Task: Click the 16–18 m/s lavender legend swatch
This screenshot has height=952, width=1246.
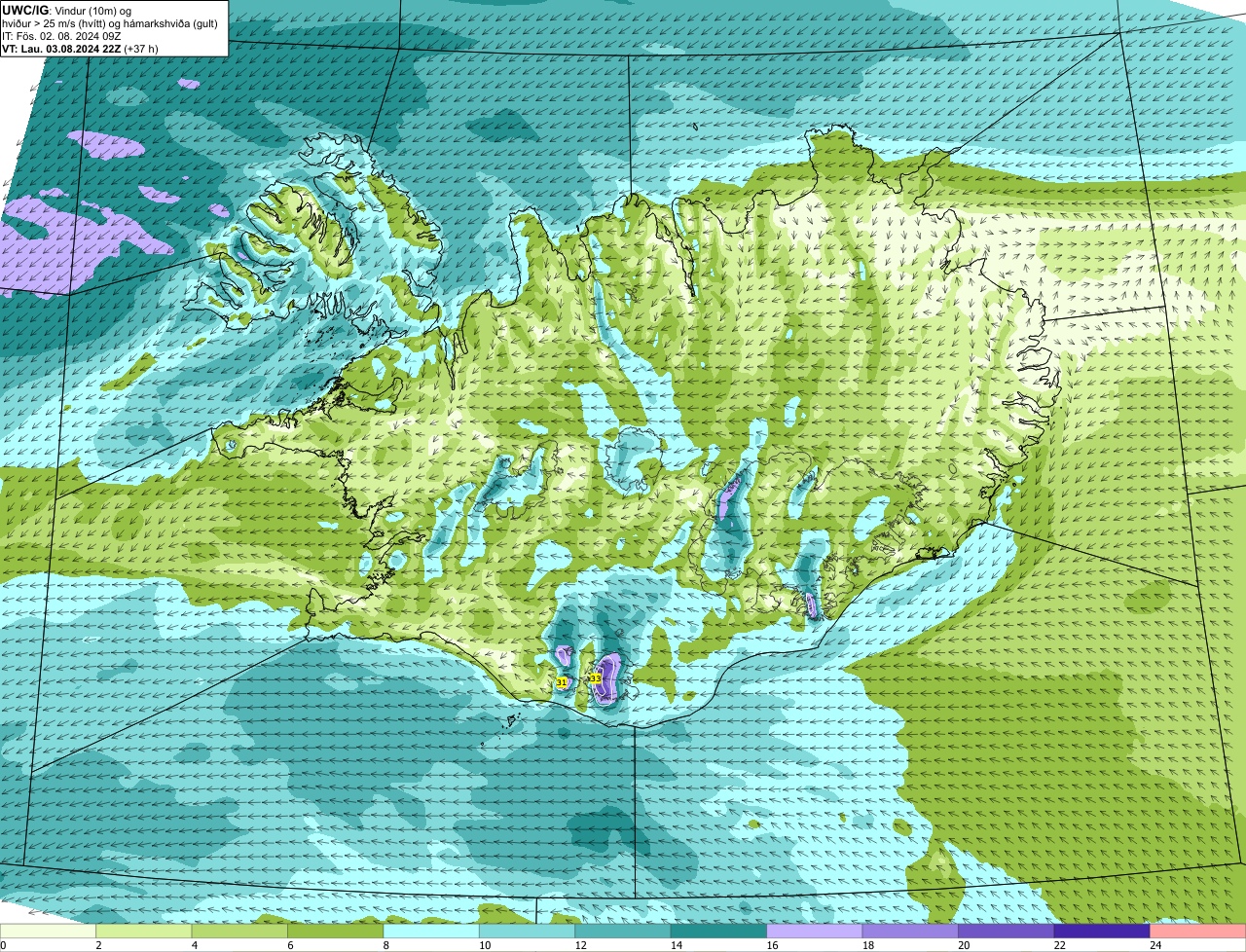Action: [x=815, y=931]
